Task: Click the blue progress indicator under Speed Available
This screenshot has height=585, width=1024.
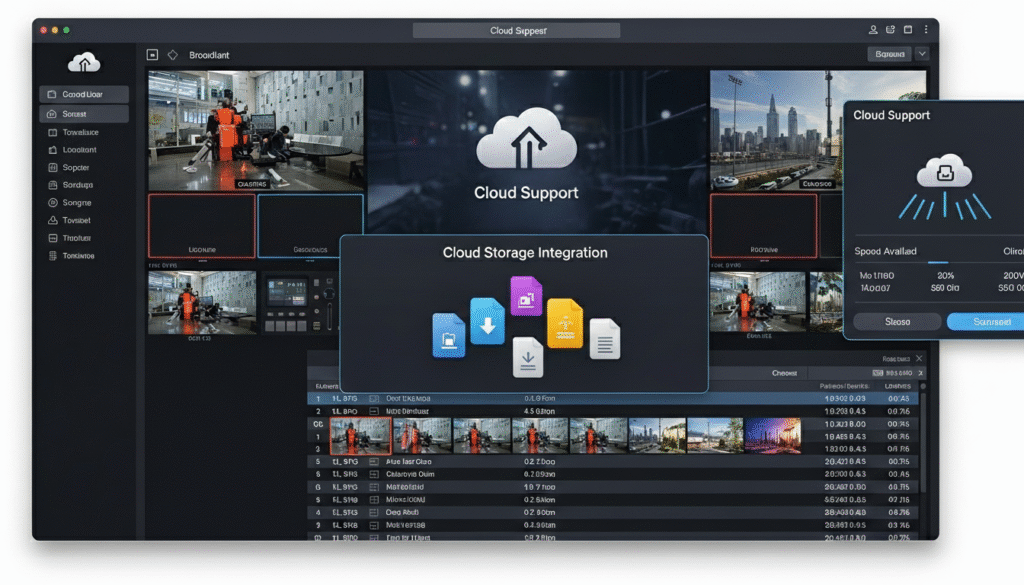Action: pyautogui.click(x=938, y=260)
